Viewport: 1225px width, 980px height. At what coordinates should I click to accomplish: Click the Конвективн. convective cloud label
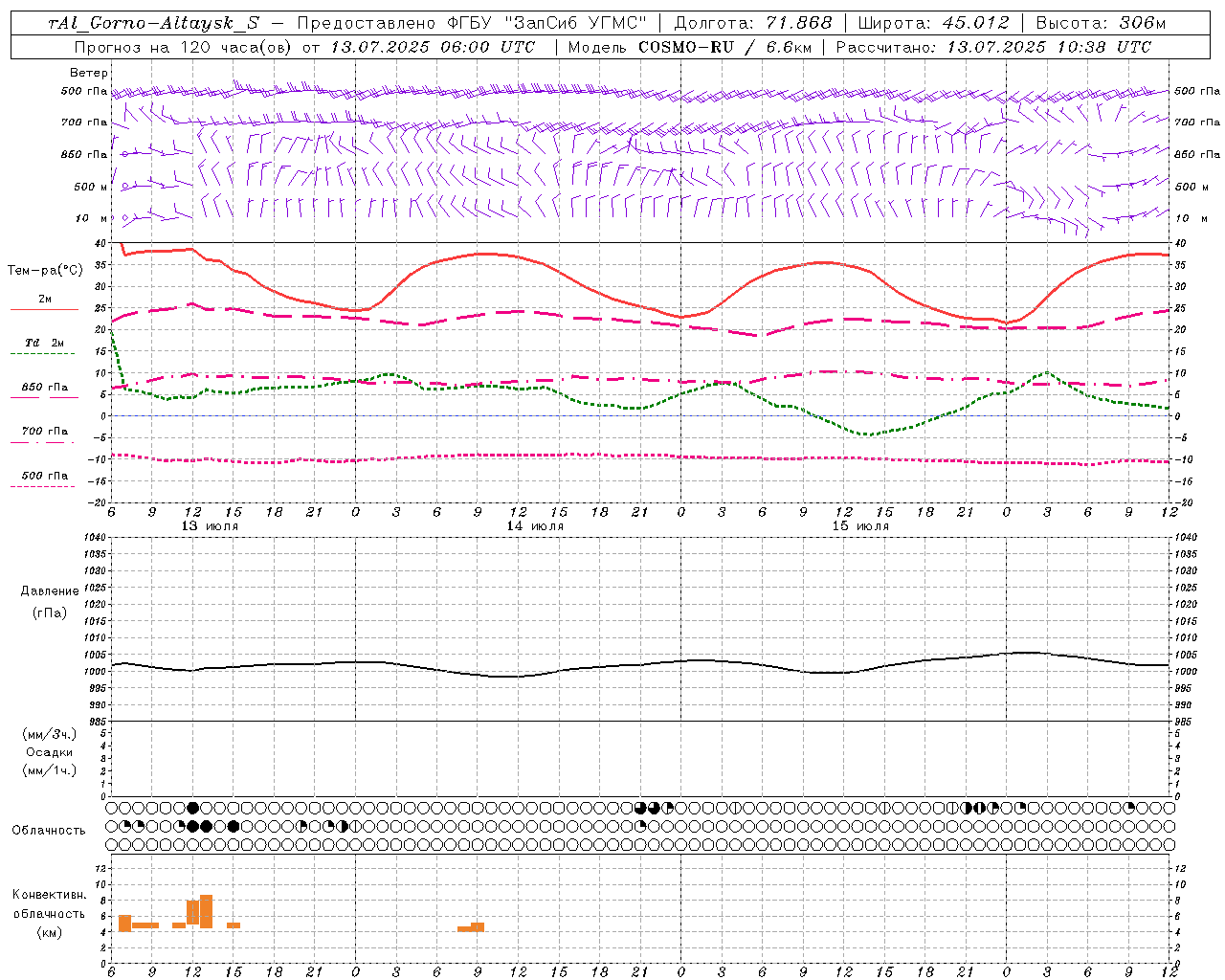click(x=50, y=895)
